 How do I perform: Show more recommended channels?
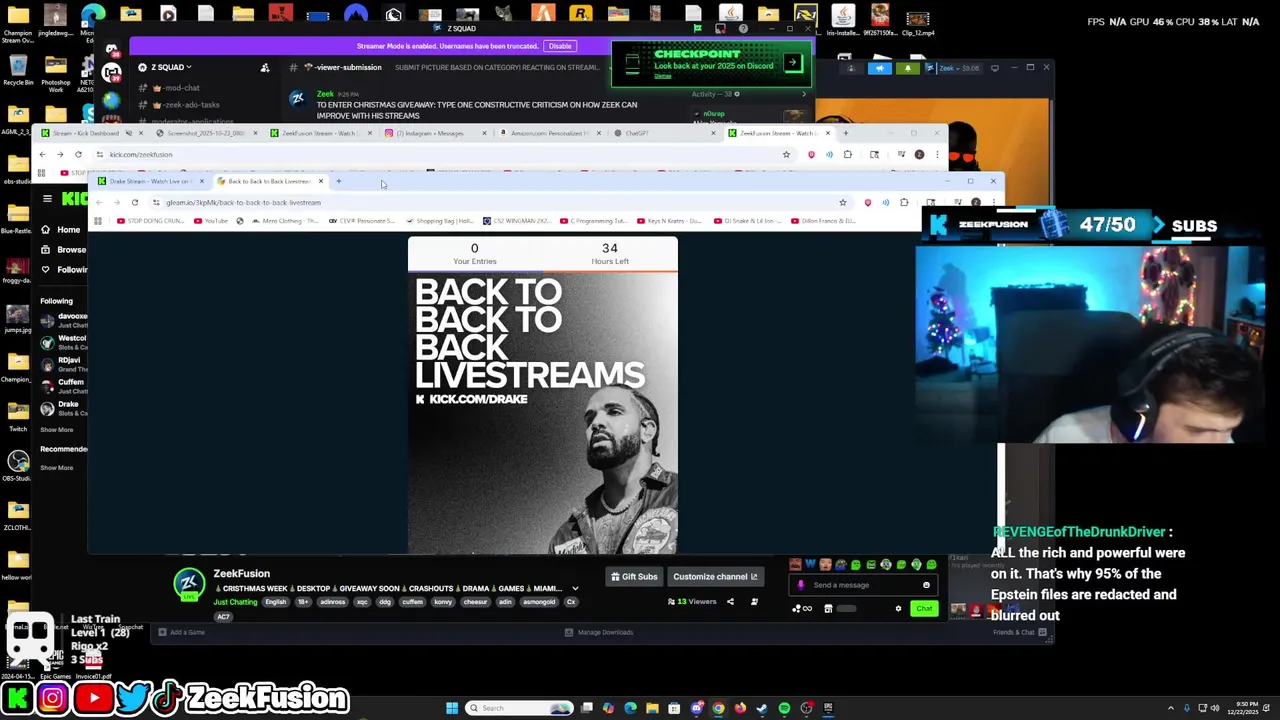click(57, 468)
